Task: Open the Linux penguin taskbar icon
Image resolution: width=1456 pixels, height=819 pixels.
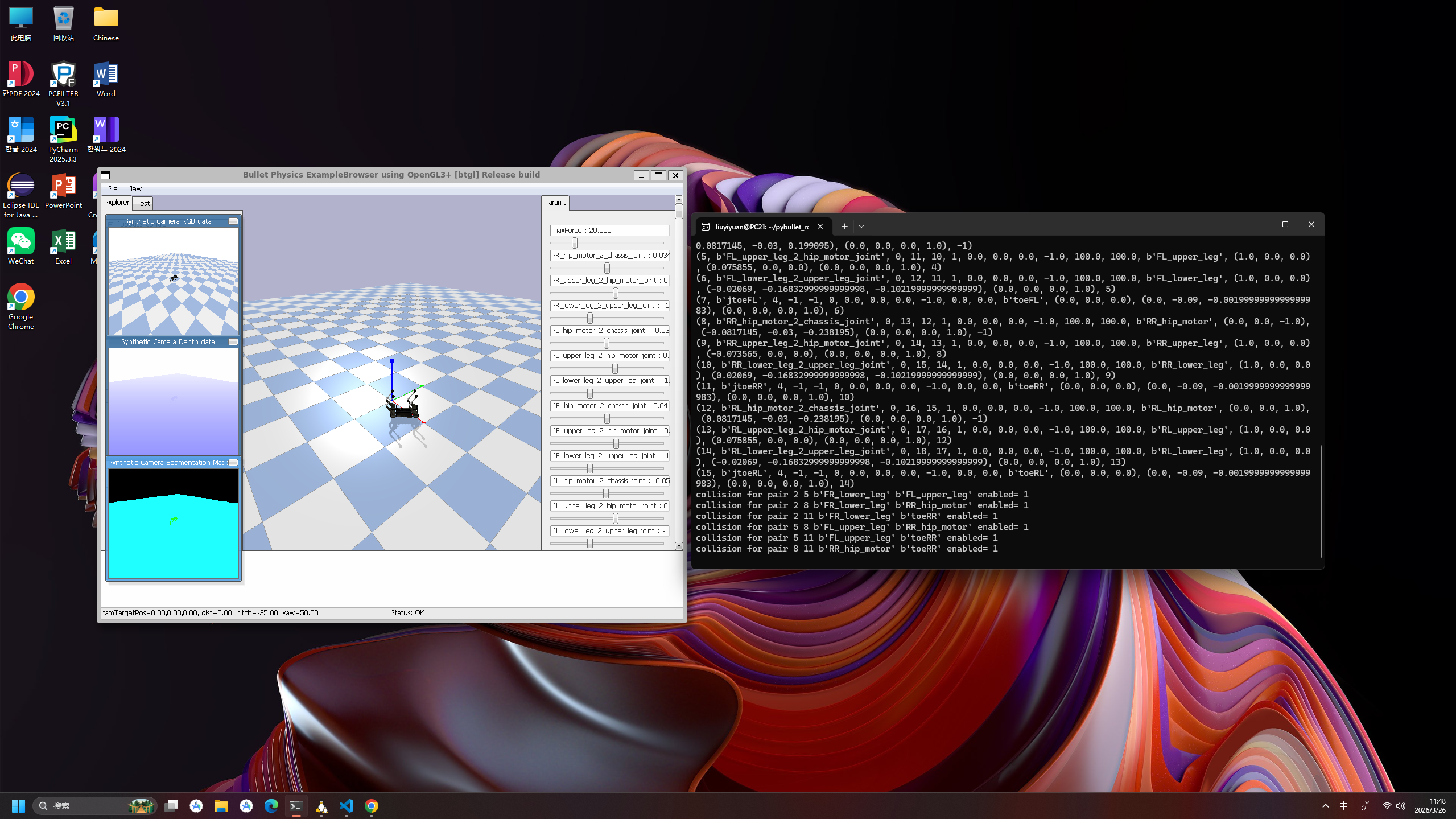Action: 321,806
